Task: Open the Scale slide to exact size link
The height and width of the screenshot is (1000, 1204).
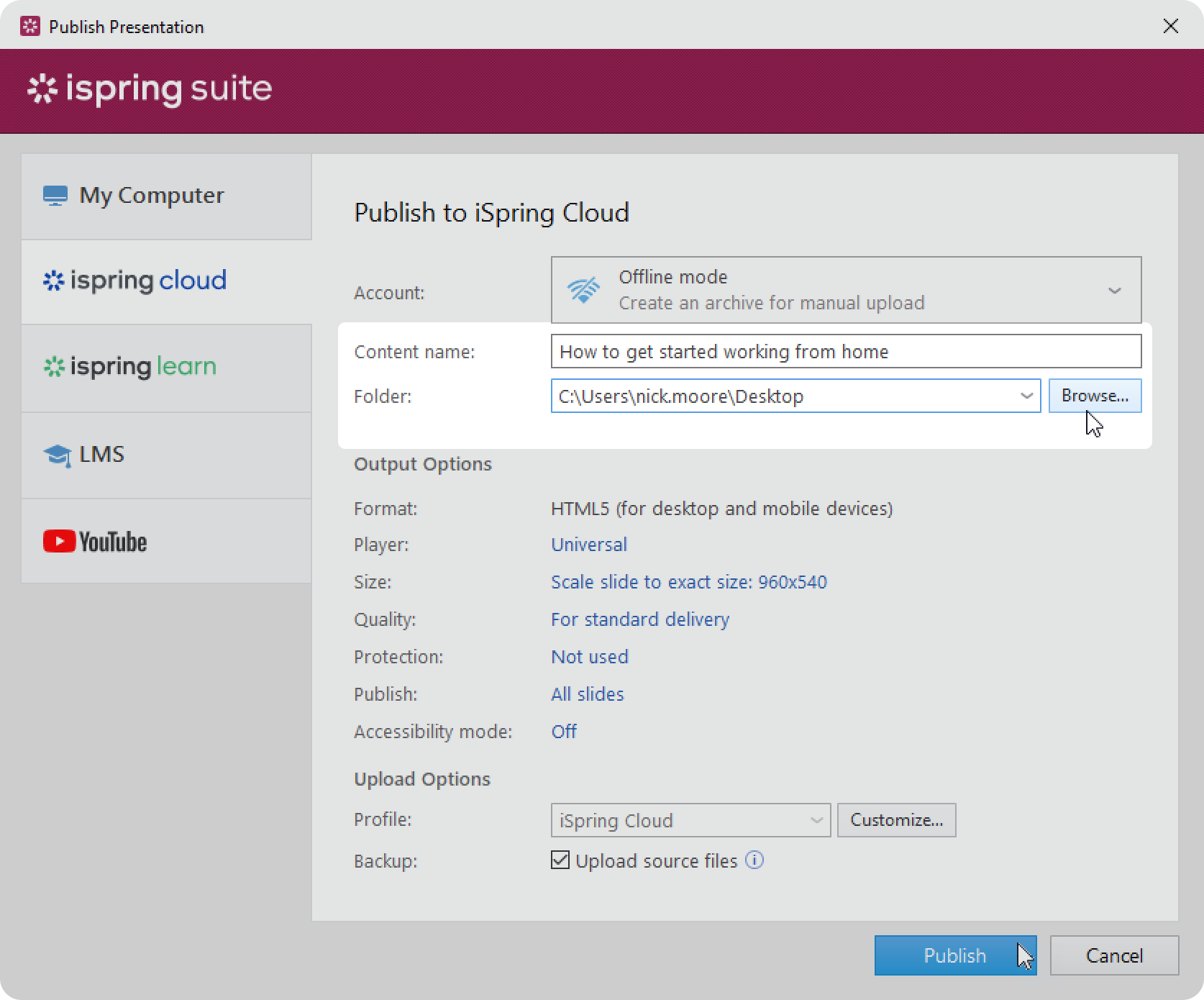Action: point(689,582)
